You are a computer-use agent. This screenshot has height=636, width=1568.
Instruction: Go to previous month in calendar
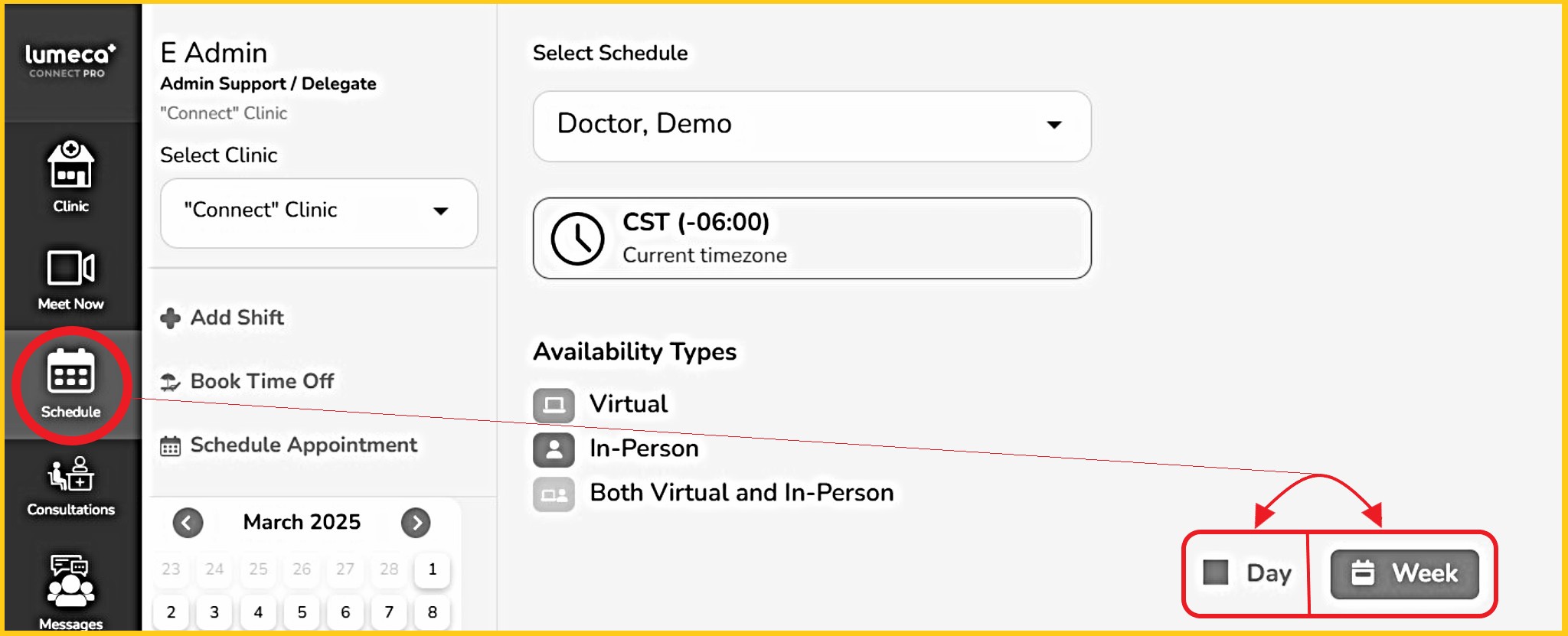click(x=188, y=523)
